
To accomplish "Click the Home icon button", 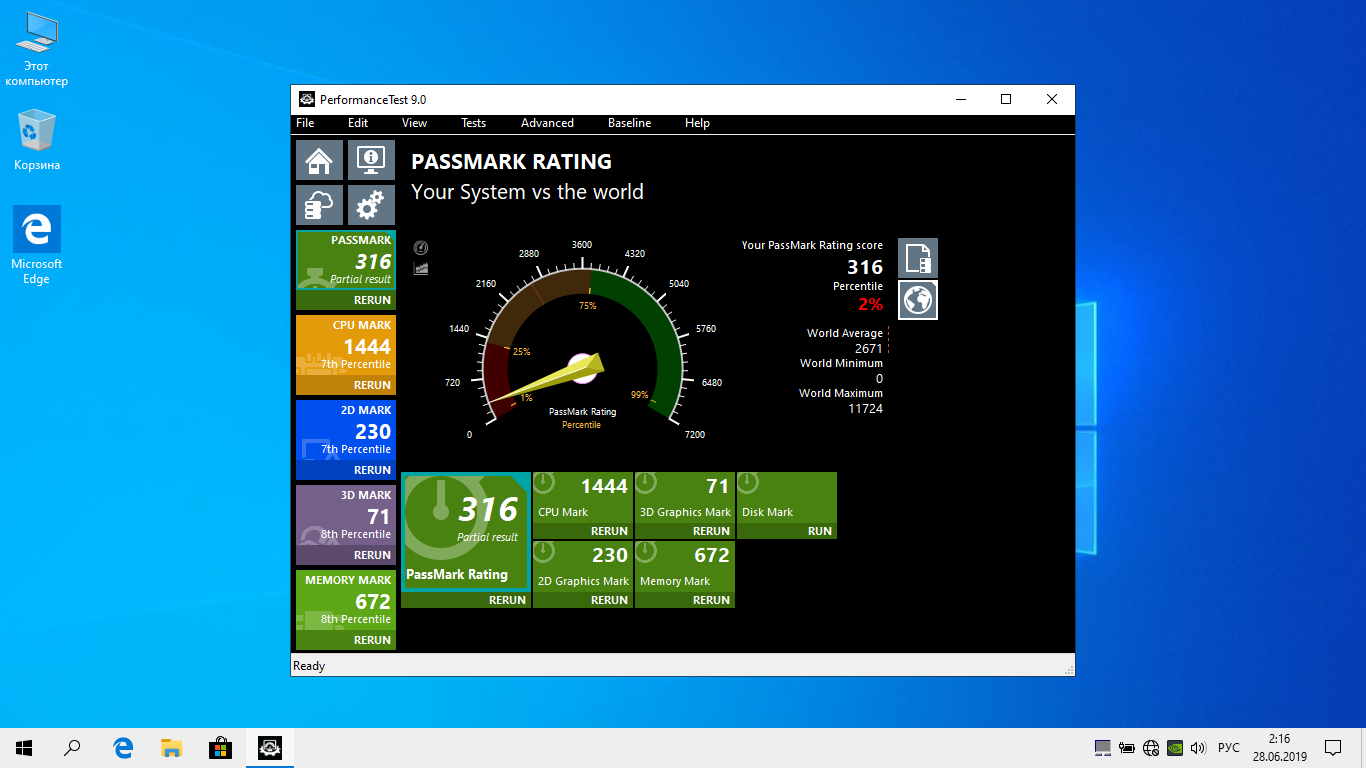I will pyautogui.click(x=319, y=160).
